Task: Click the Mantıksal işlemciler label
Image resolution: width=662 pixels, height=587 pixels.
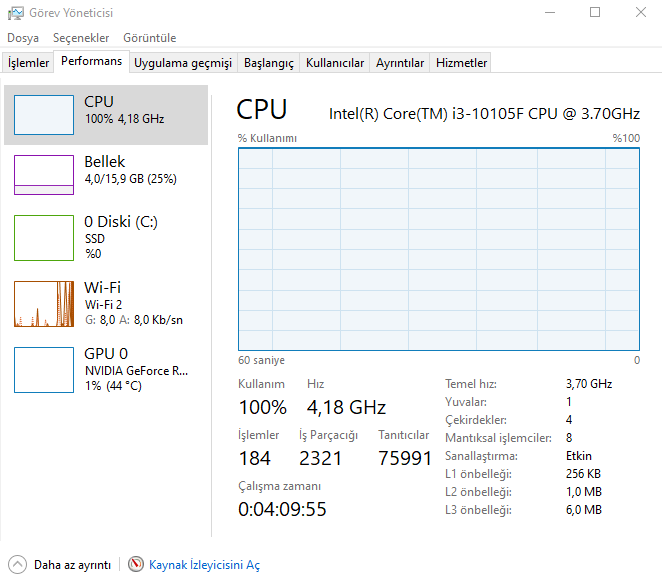Action: pos(498,438)
